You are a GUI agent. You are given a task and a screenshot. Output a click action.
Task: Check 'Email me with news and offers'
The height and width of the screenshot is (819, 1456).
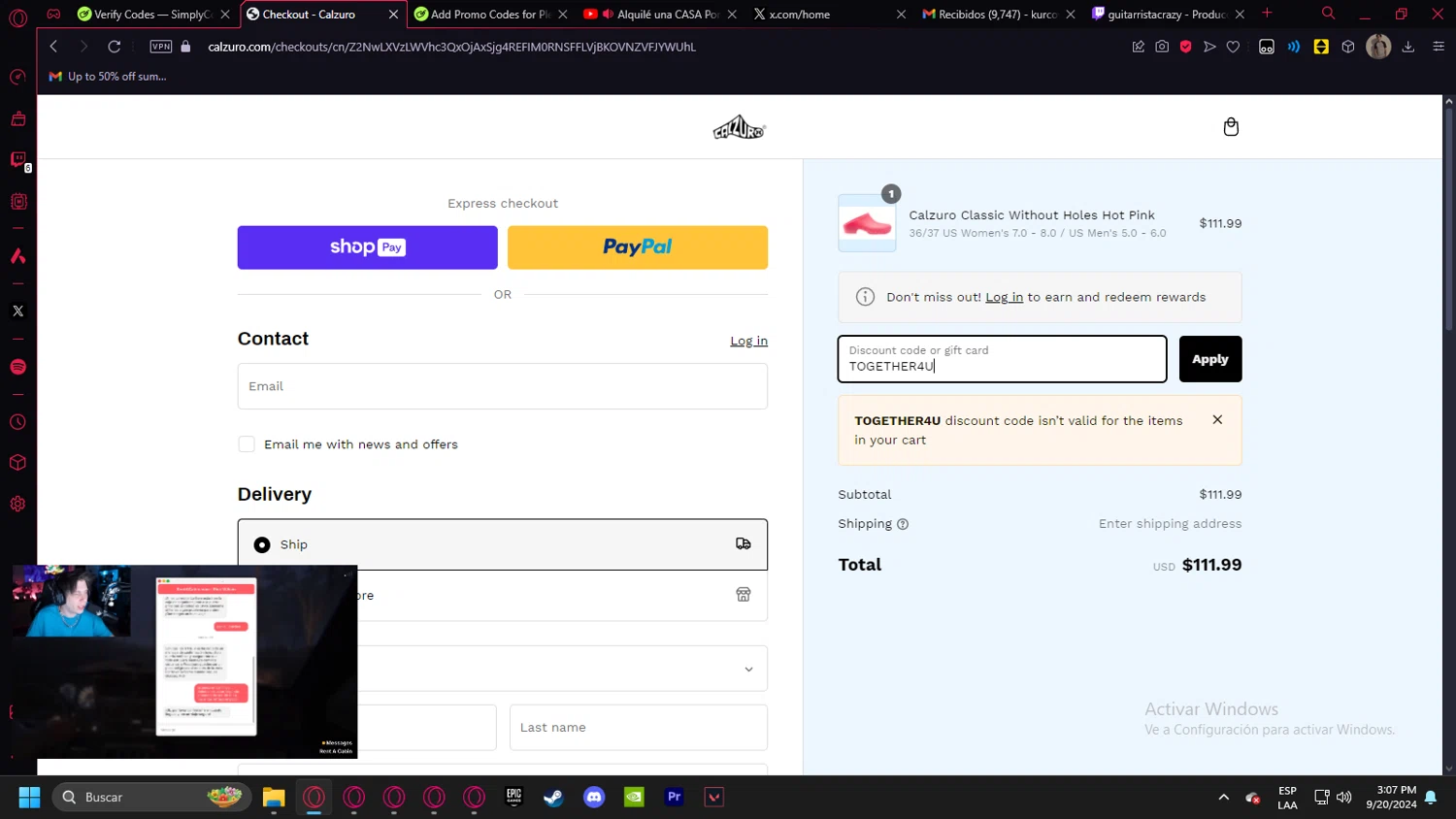[247, 444]
